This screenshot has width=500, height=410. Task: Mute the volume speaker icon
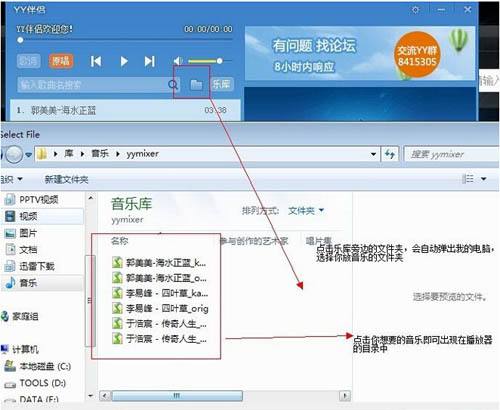click(178, 61)
